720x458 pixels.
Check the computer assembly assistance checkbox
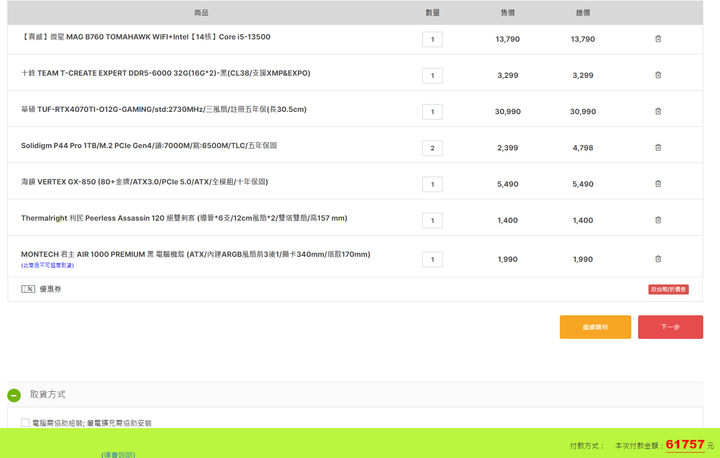click(x=25, y=423)
